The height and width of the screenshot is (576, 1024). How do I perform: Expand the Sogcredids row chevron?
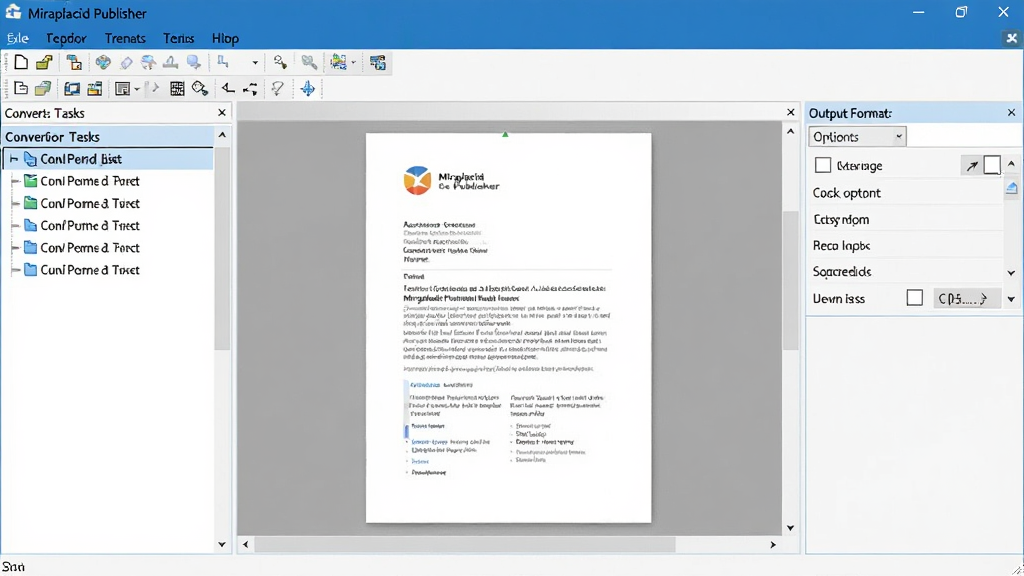tap(1011, 273)
